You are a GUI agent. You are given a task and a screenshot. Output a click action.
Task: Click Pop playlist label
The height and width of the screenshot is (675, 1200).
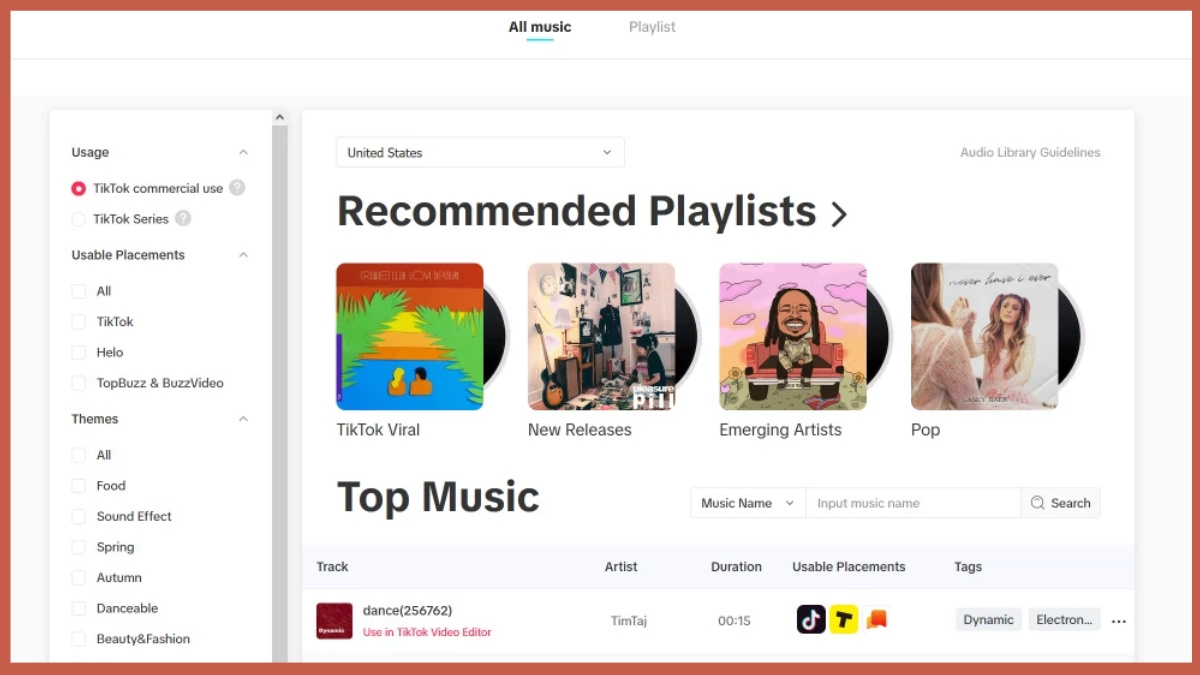pos(926,430)
